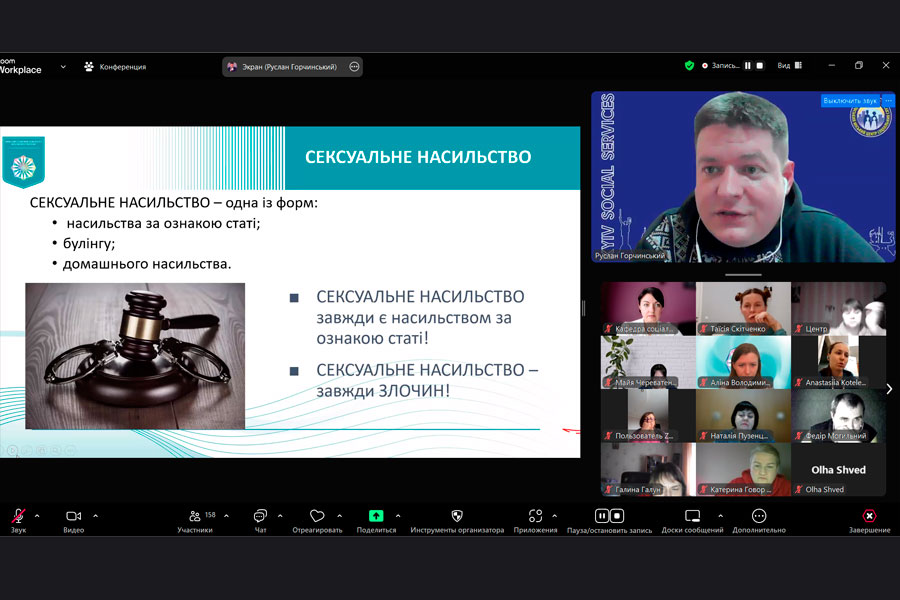Open the shared screen options ellipsis
900x600 pixels.
click(354, 67)
